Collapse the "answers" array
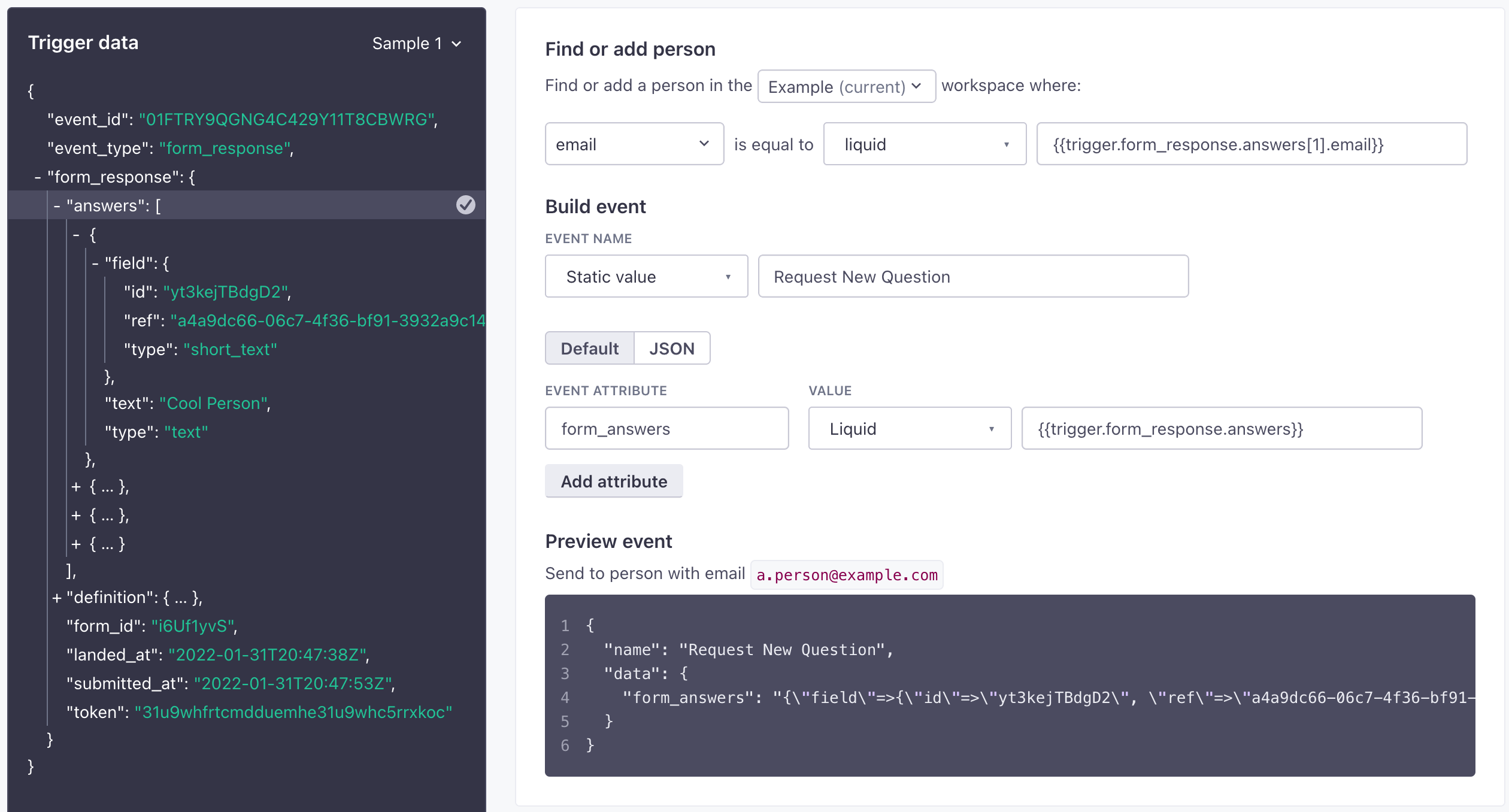The width and height of the screenshot is (1509, 812). [x=57, y=206]
